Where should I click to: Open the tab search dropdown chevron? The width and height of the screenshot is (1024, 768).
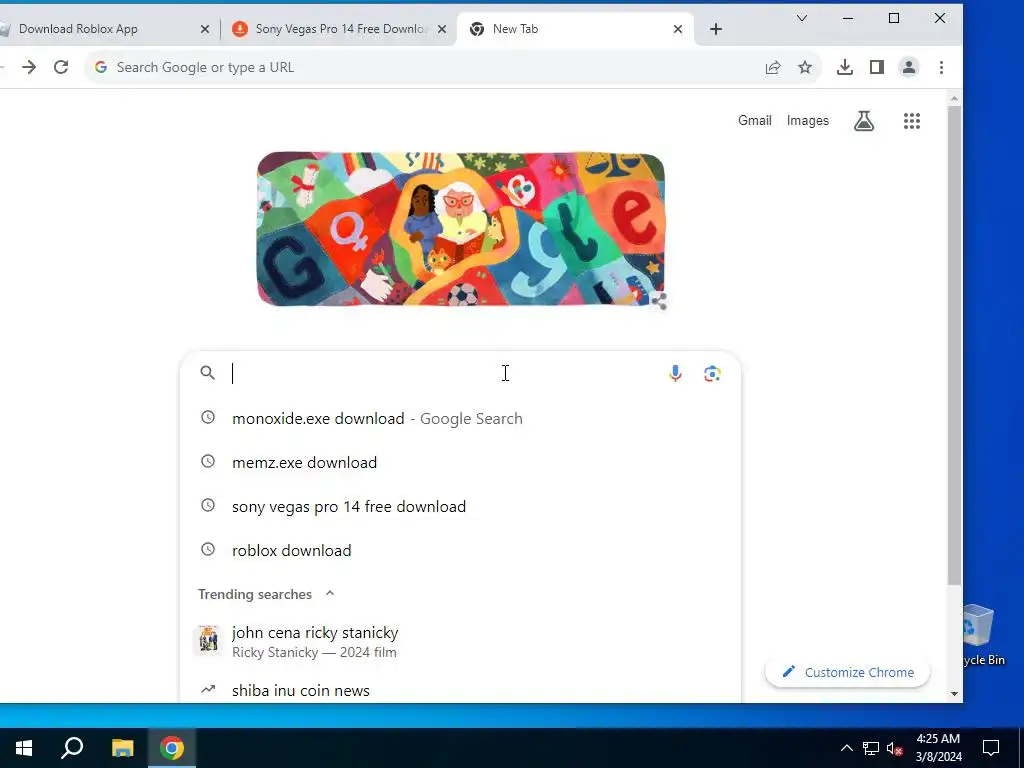tap(802, 18)
